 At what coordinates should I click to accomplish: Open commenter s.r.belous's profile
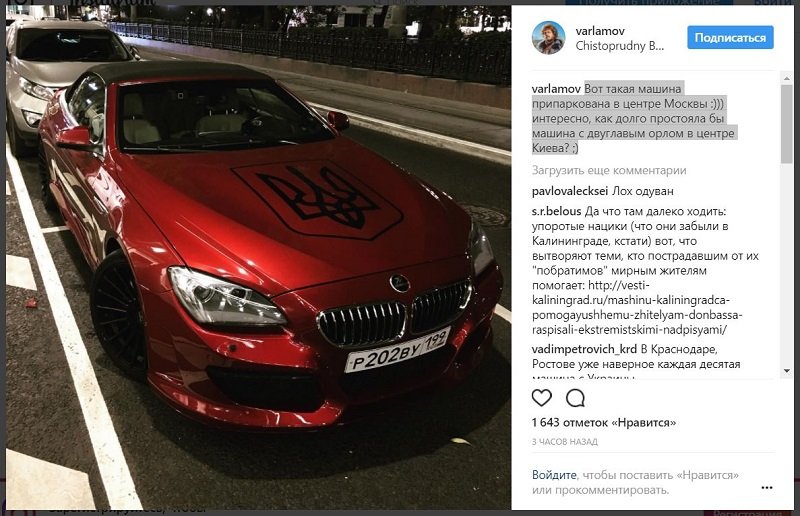point(556,211)
